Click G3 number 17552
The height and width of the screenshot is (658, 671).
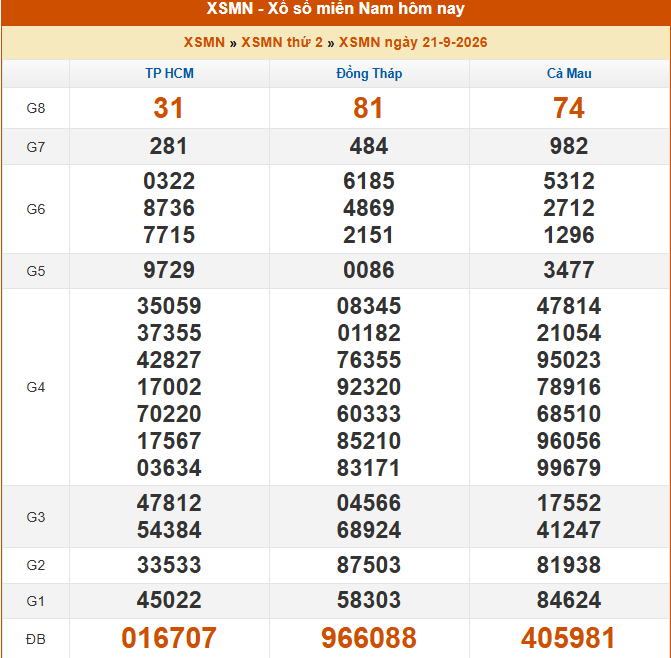(569, 503)
